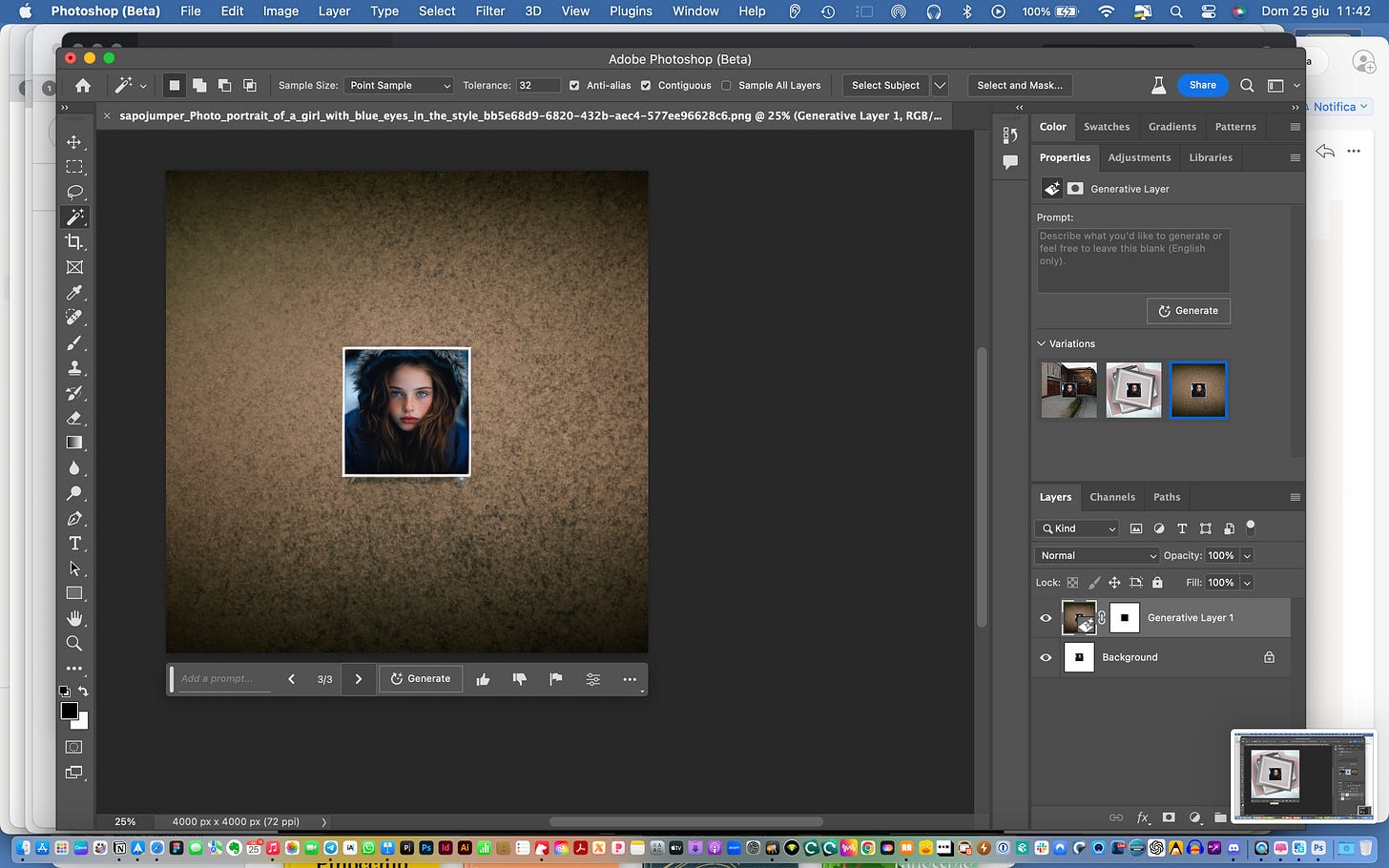Click the Select and Mask button
The image size is (1389, 868).
click(1020, 85)
